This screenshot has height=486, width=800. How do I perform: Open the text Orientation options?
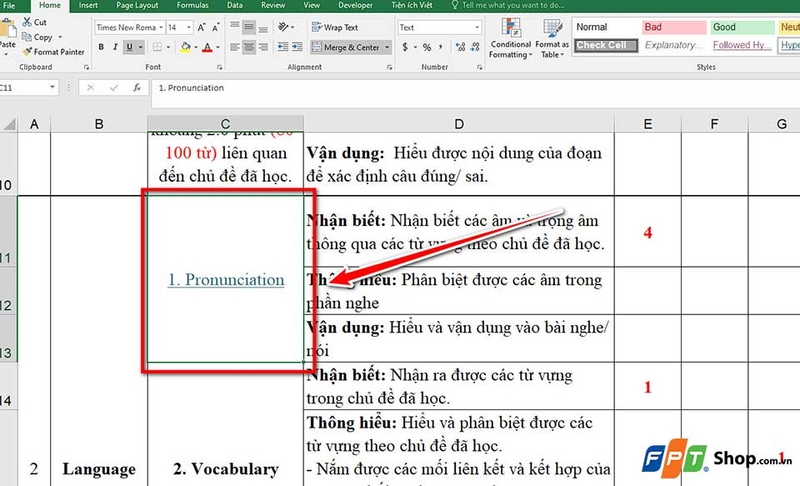click(286, 27)
